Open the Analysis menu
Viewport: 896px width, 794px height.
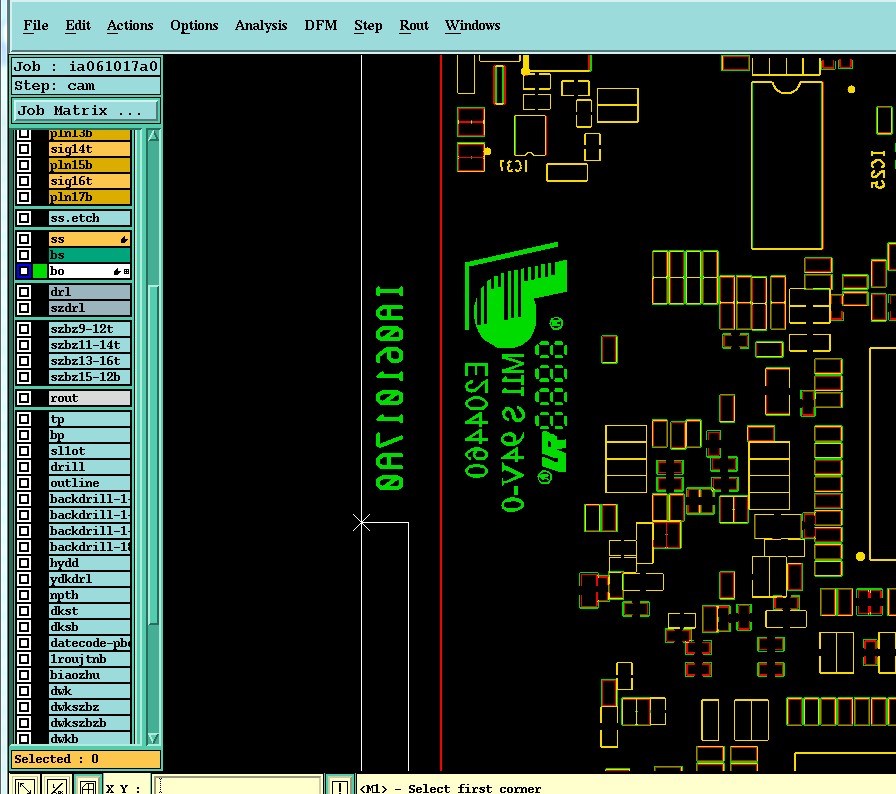tap(261, 26)
